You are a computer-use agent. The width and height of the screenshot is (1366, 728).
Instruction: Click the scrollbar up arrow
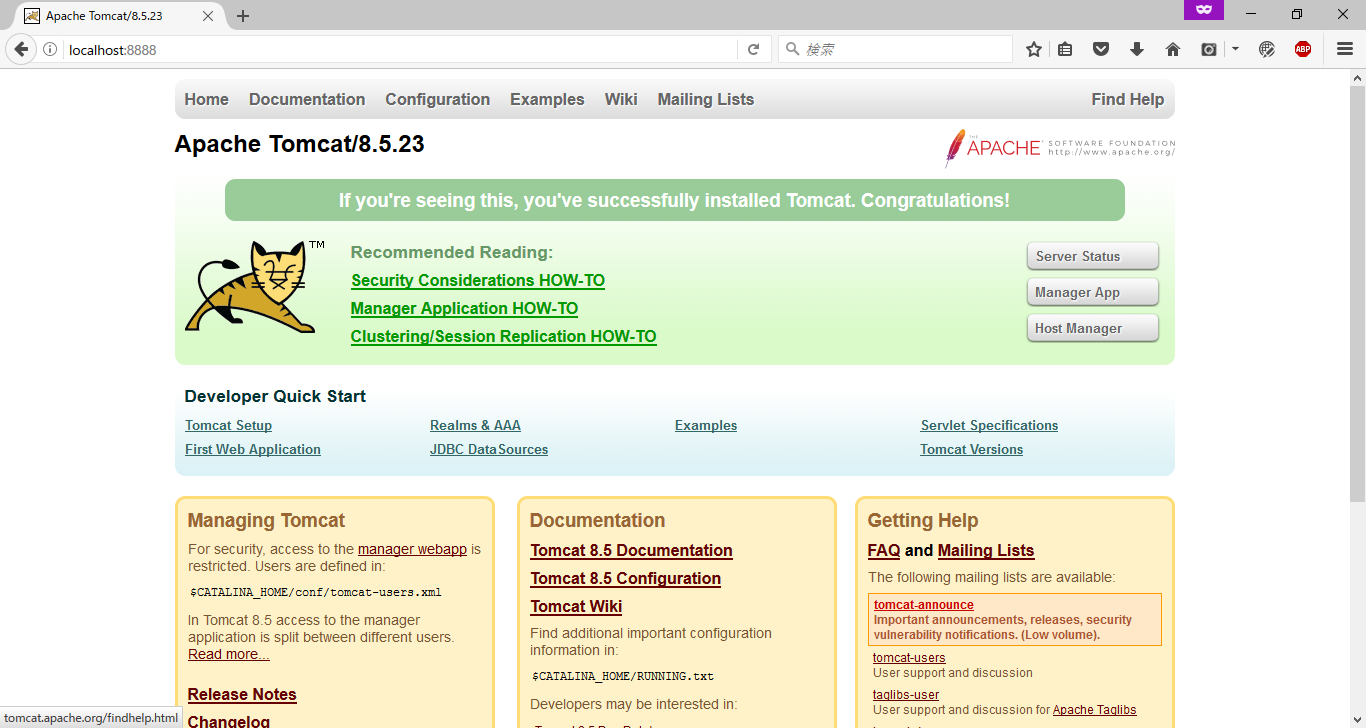(1357, 78)
